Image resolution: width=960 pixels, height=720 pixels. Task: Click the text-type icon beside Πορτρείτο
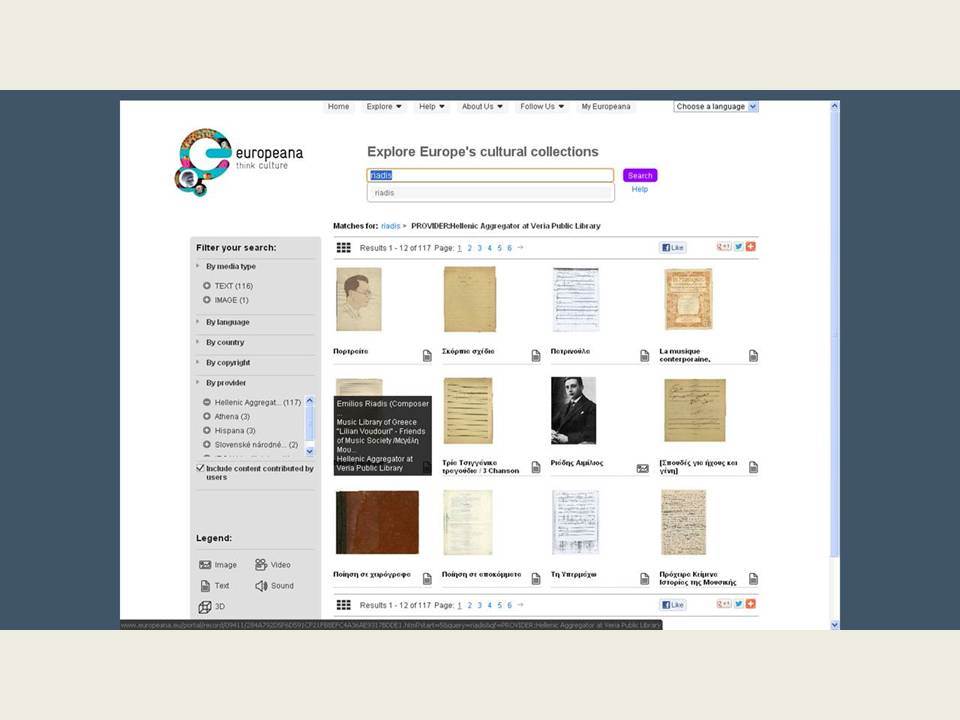click(427, 356)
